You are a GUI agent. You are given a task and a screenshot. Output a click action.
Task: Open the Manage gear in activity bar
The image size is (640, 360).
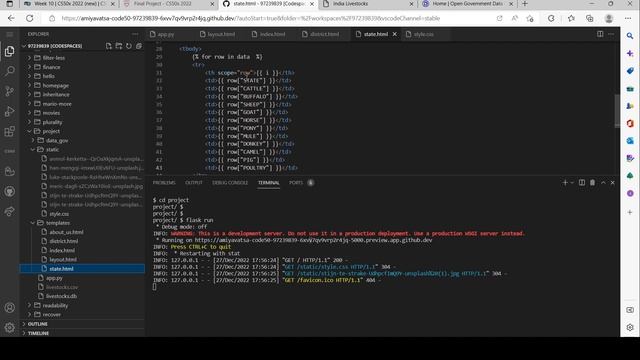(9, 327)
